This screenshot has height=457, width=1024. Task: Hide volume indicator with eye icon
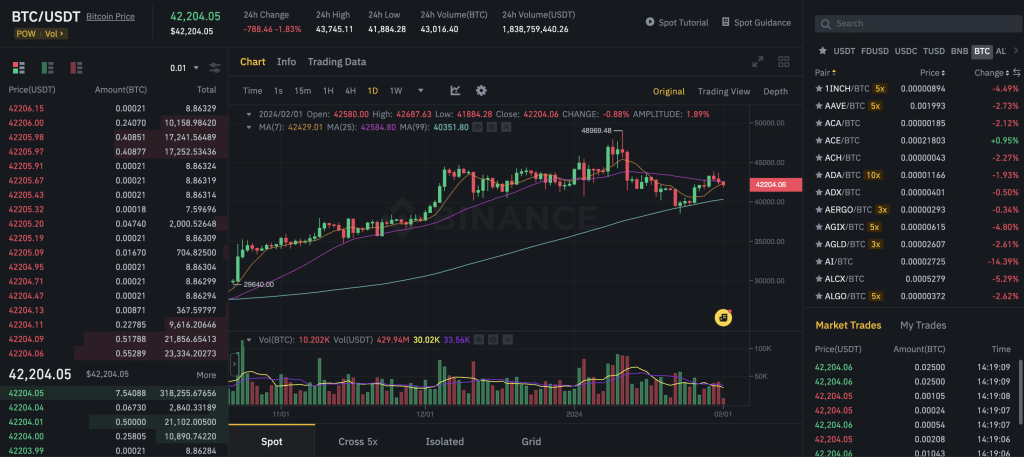[479, 339]
